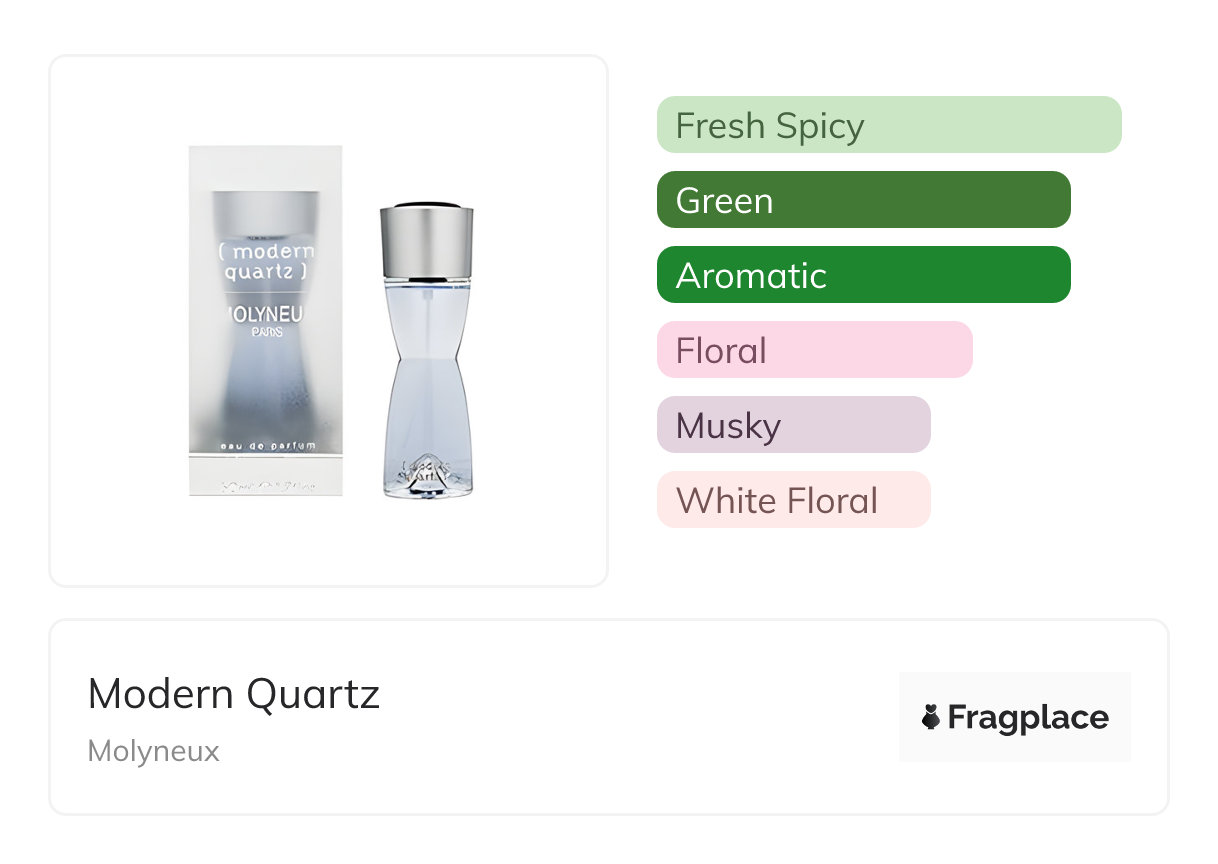1218x864 pixels.
Task: Click the engraved label at bottle base
Action: click(426, 471)
